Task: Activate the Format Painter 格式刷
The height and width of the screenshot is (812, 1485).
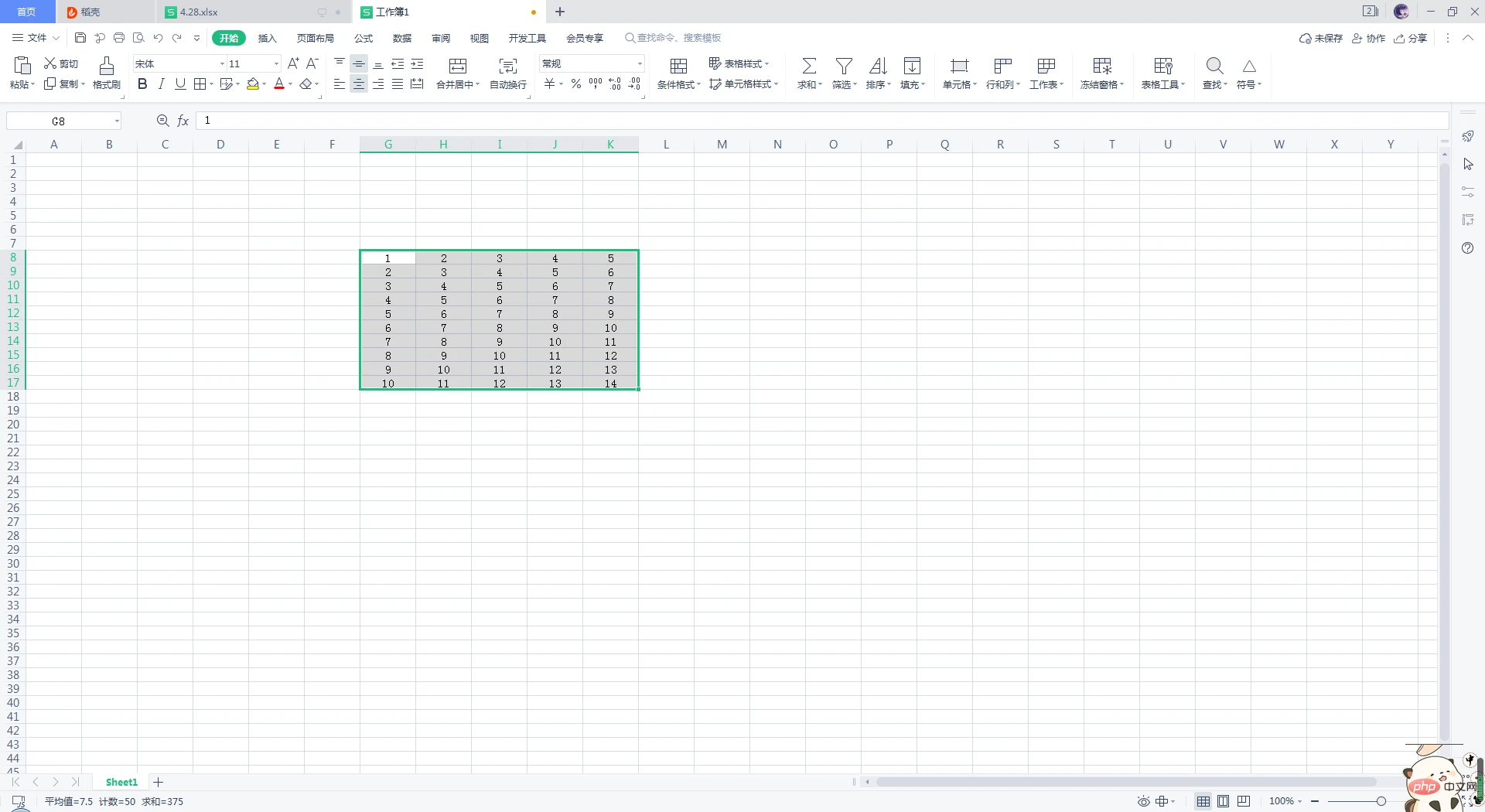Action: tap(107, 73)
